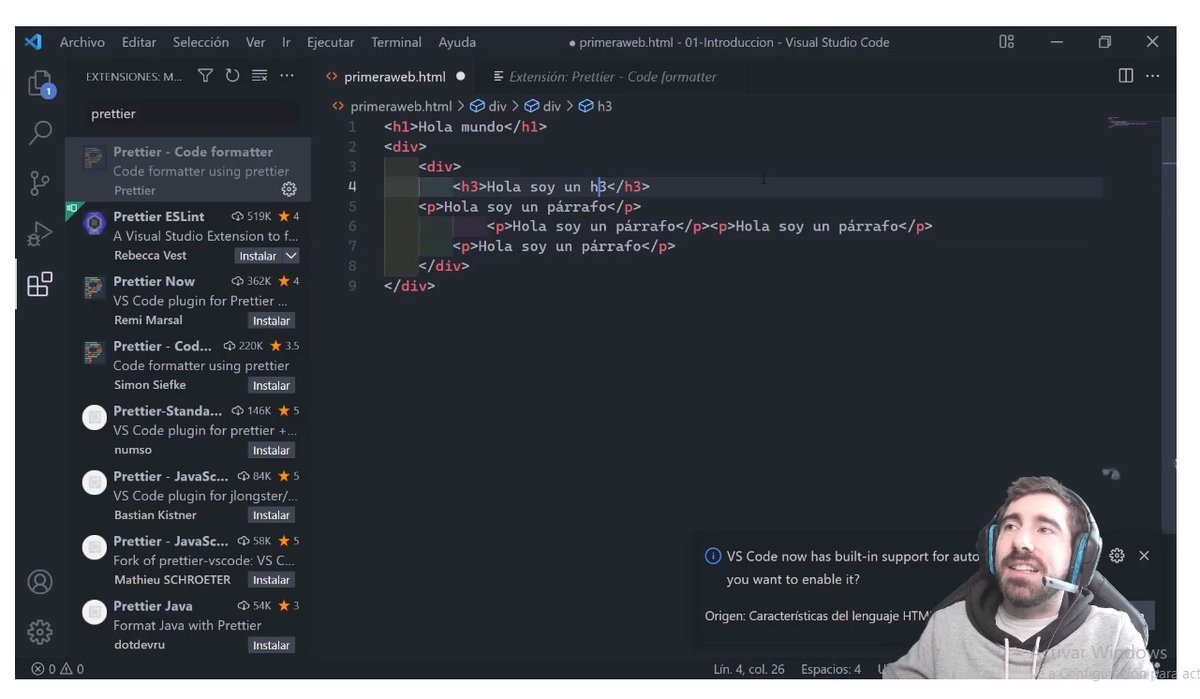Select Prettier Now extension entry
This screenshot has height=699, width=1200.
point(189,300)
